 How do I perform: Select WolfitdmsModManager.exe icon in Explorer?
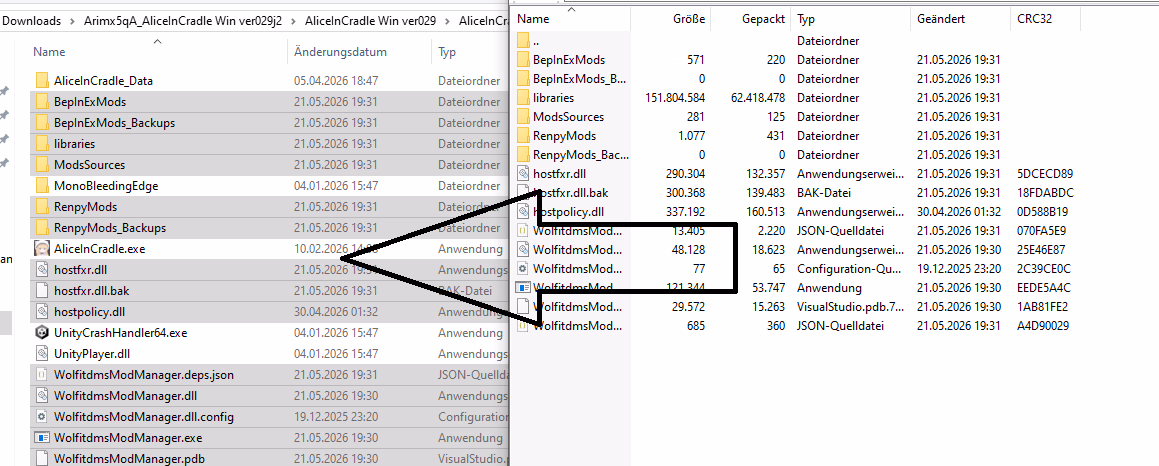42,438
